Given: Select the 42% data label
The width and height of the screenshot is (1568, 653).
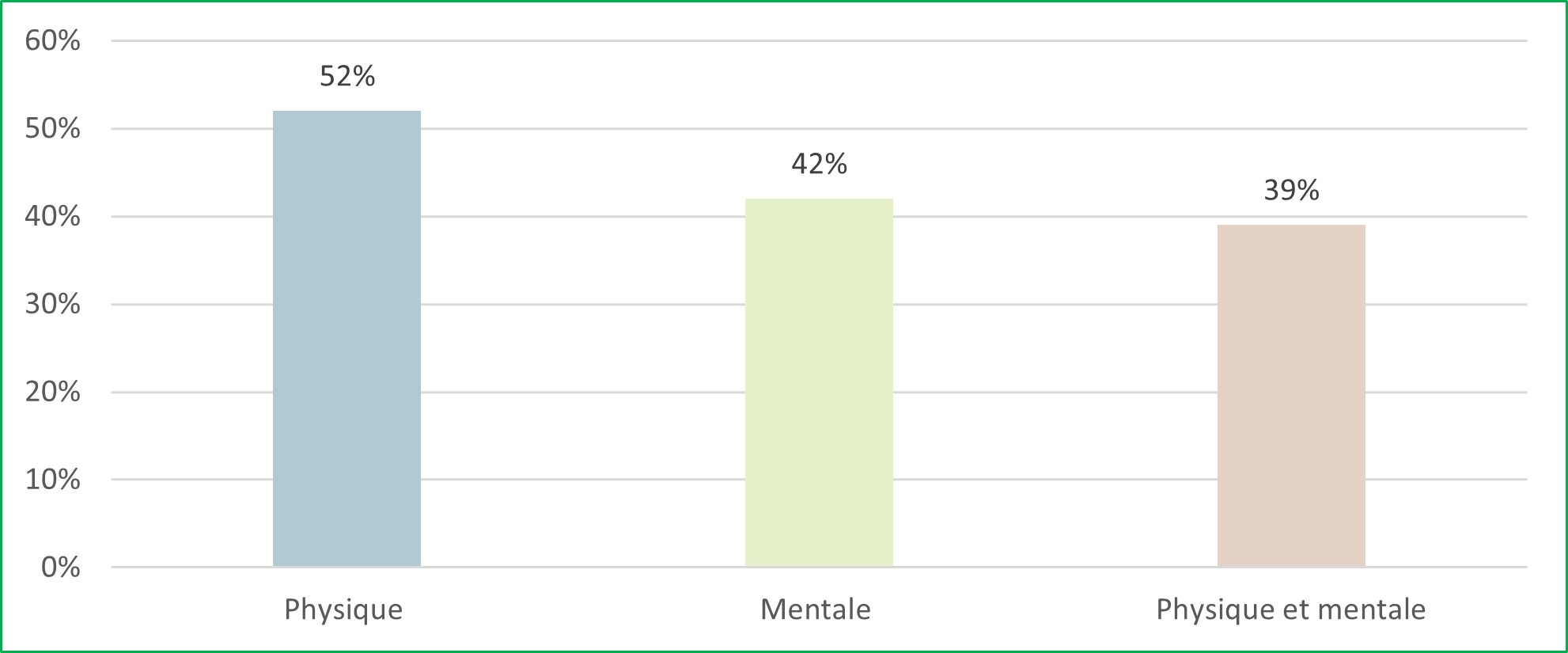Looking at the screenshot, I should point(819,164).
